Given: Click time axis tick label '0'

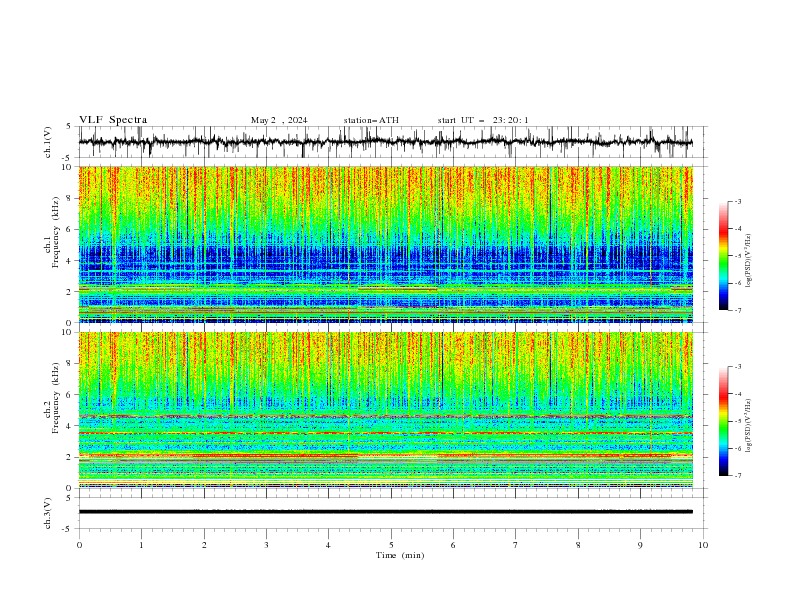Looking at the screenshot, I should click(79, 545).
